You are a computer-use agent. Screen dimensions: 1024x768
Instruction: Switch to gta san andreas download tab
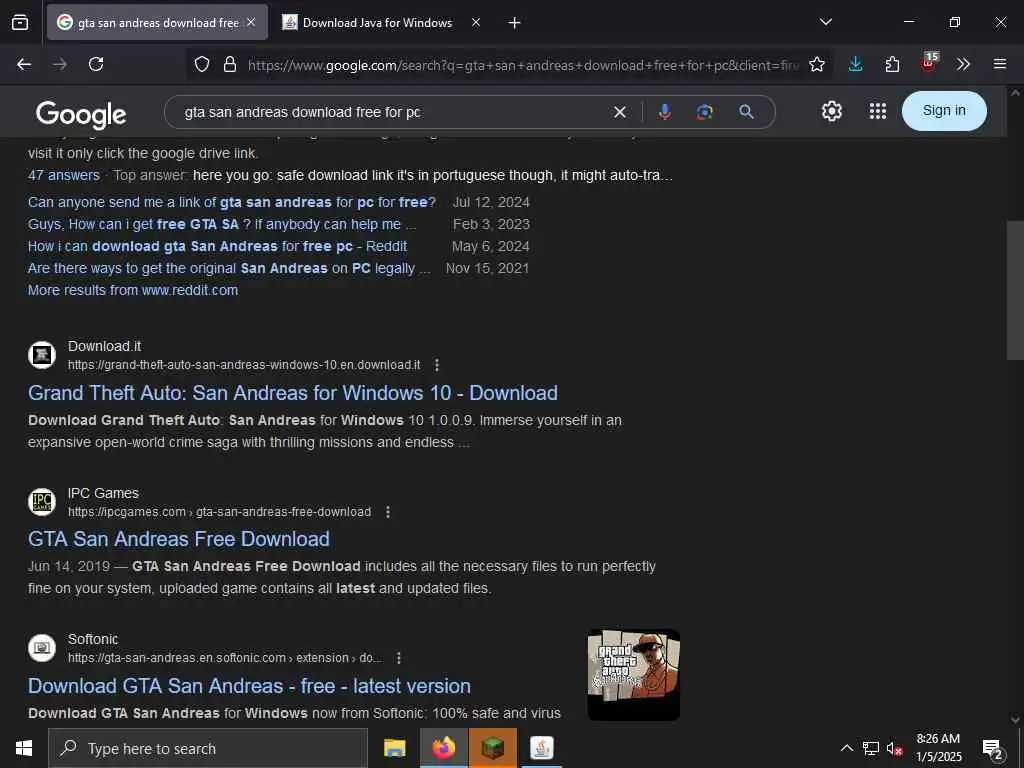point(157,23)
